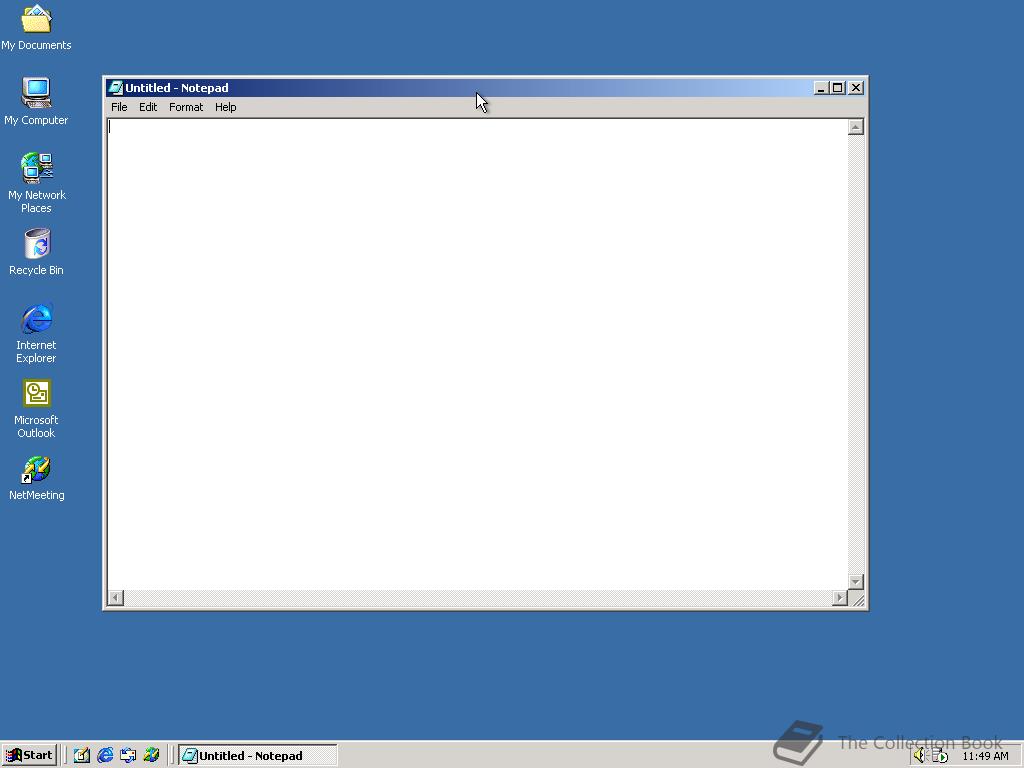Viewport: 1024px width, 768px height.
Task: Click the Start button
Action: 29,755
